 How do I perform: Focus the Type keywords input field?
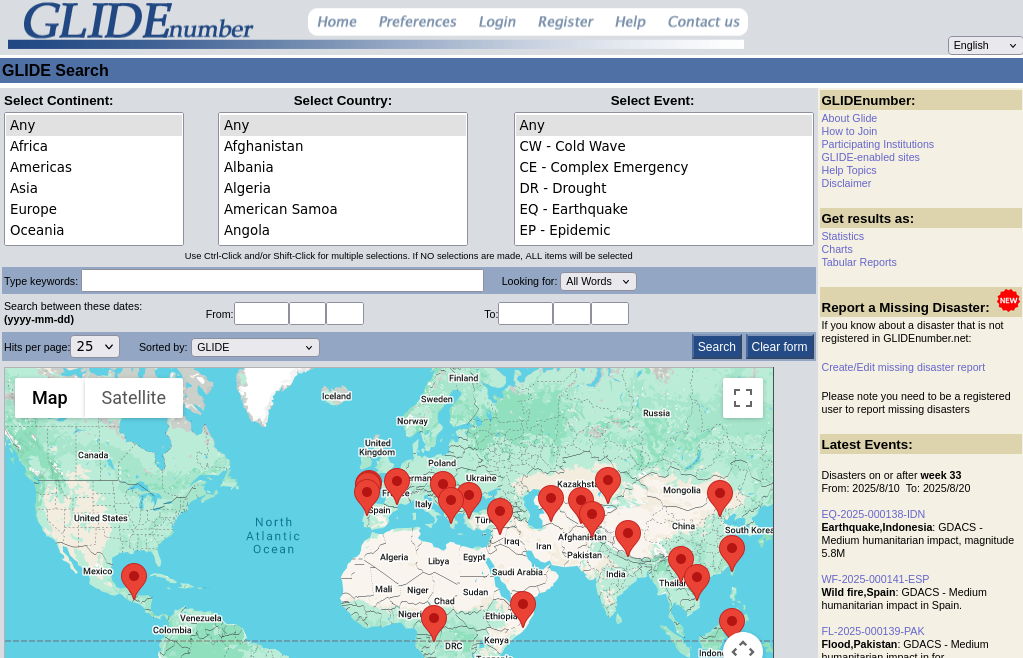click(282, 281)
